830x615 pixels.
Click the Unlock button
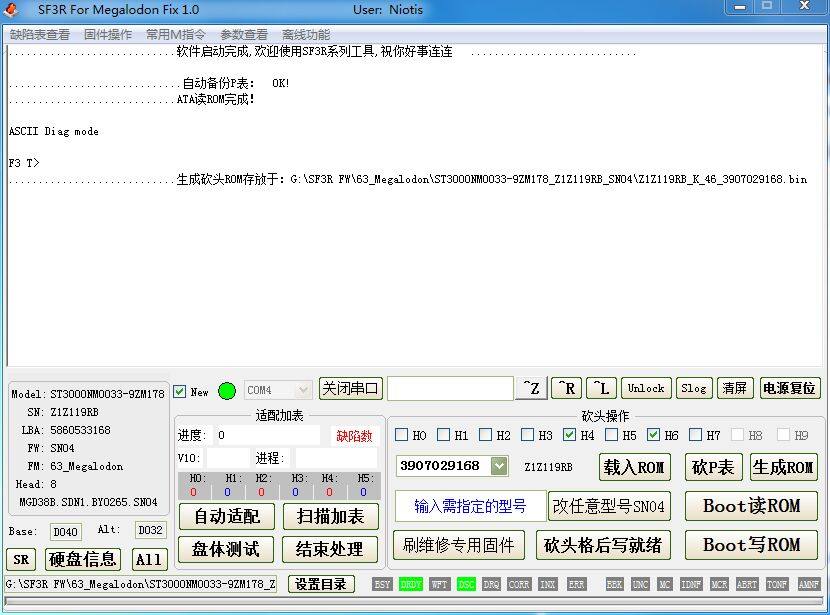pos(646,389)
